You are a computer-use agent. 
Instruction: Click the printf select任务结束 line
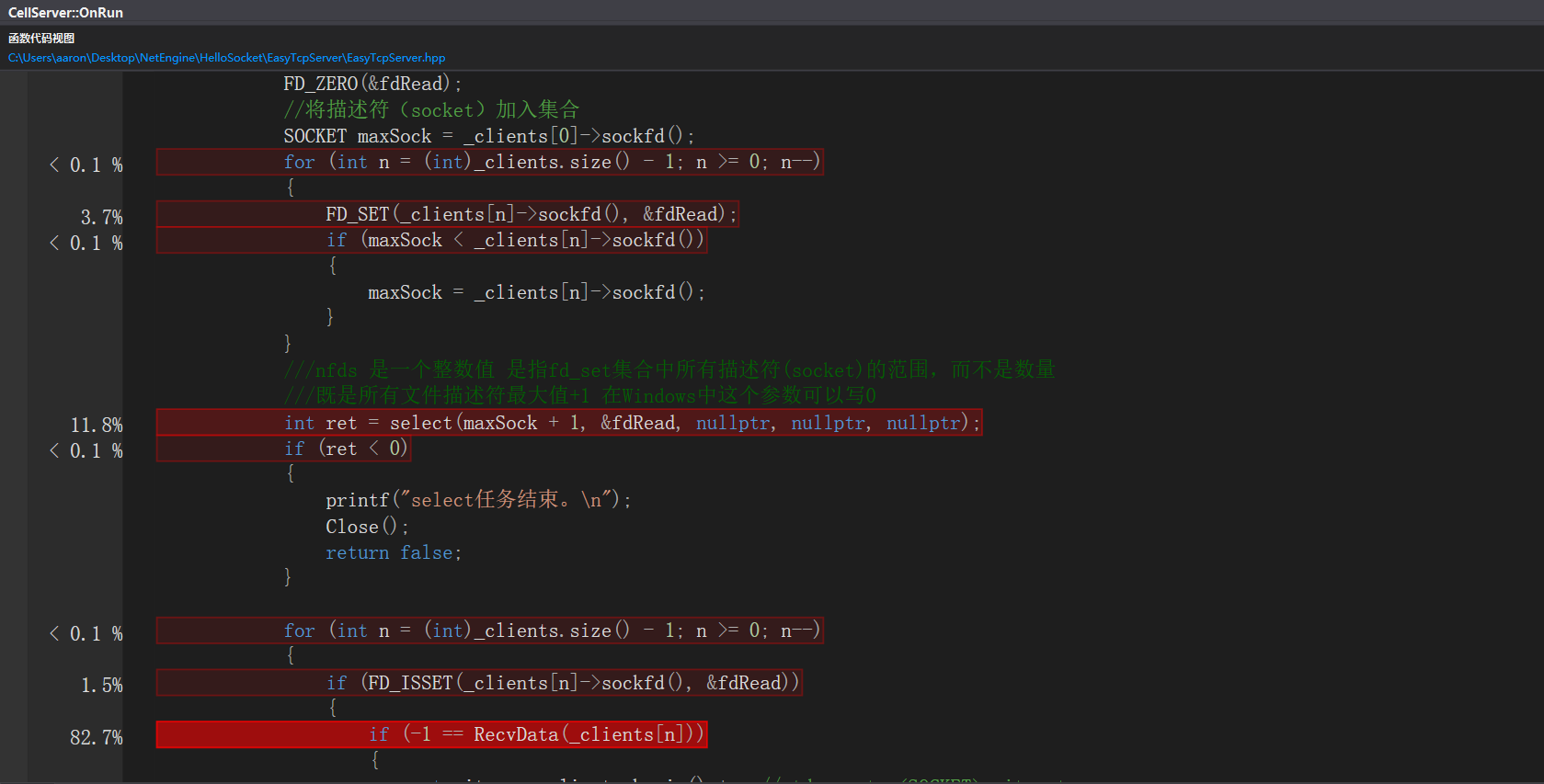point(478,500)
